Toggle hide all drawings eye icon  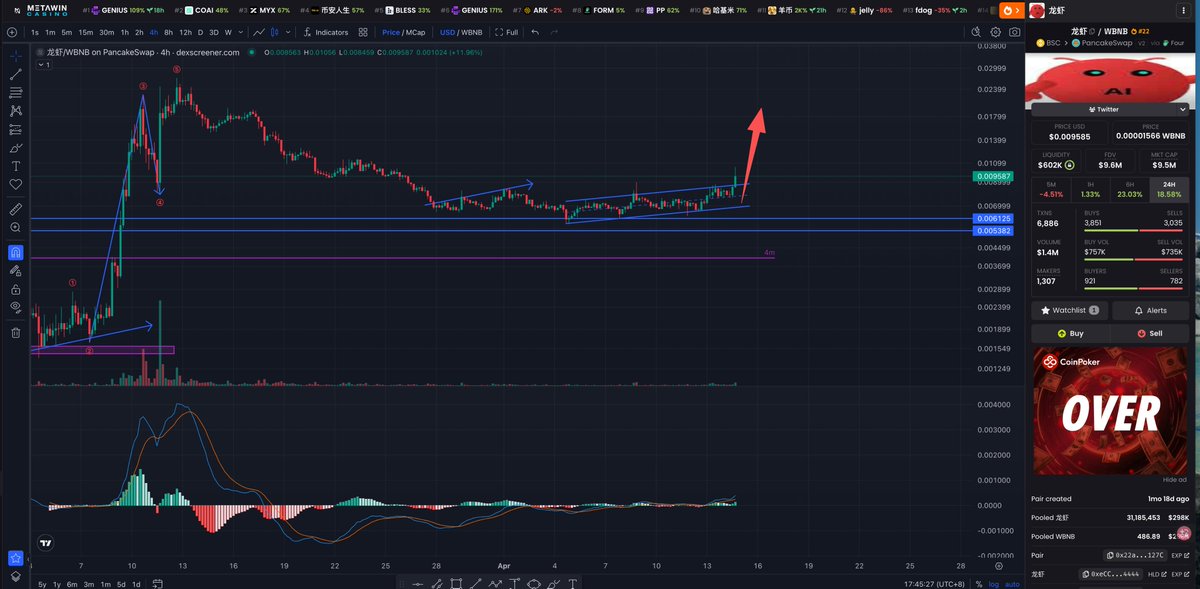(x=16, y=307)
